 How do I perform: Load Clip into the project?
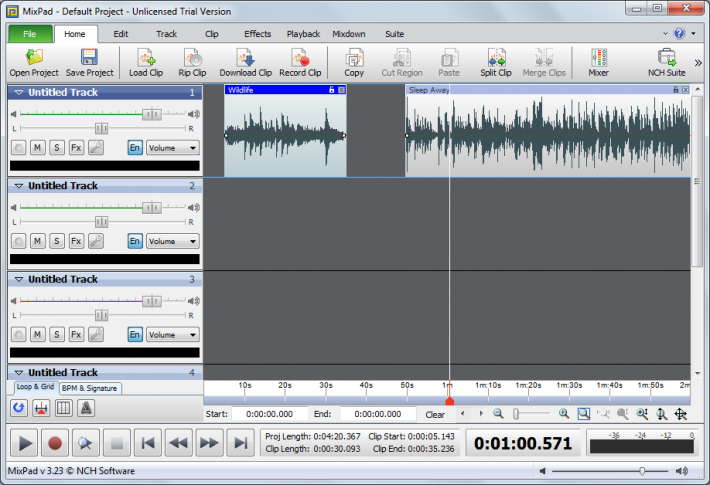[x=146, y=62]
